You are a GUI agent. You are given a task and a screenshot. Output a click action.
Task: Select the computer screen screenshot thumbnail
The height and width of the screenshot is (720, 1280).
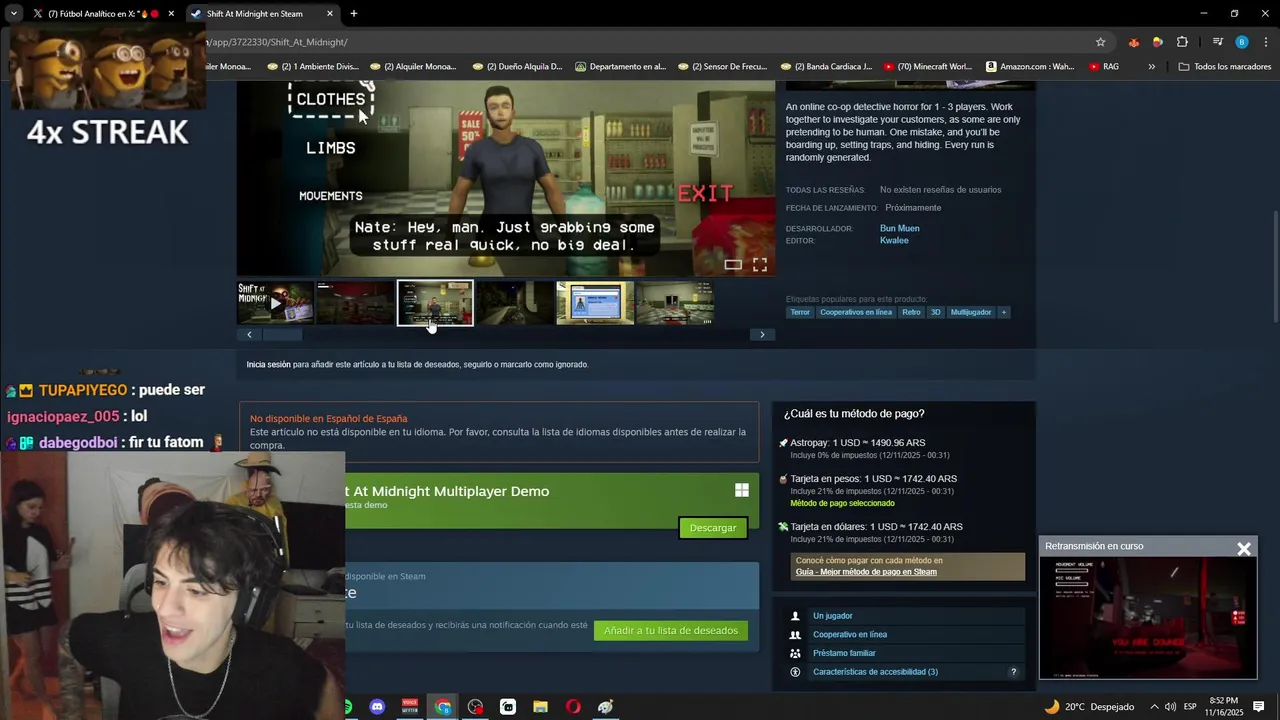(x=595, y=303)
